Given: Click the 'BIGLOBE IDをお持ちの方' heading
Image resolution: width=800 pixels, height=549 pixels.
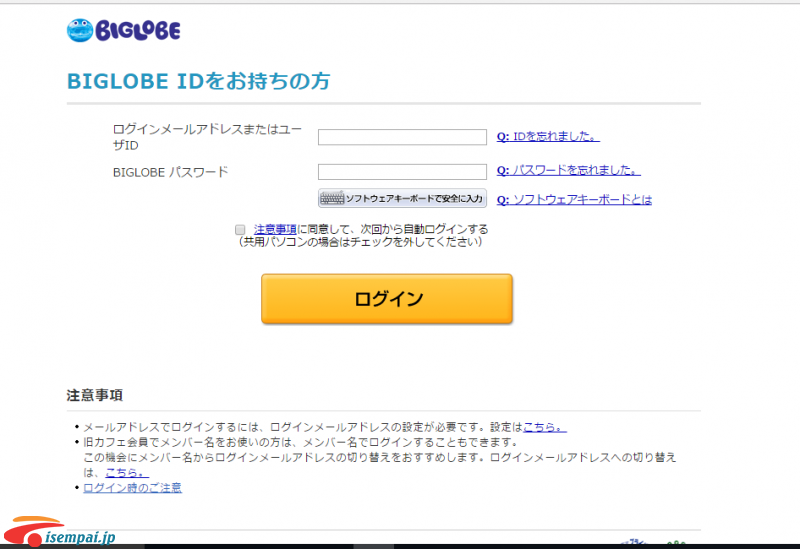Looking at the screenshot, I should [198, 81].
